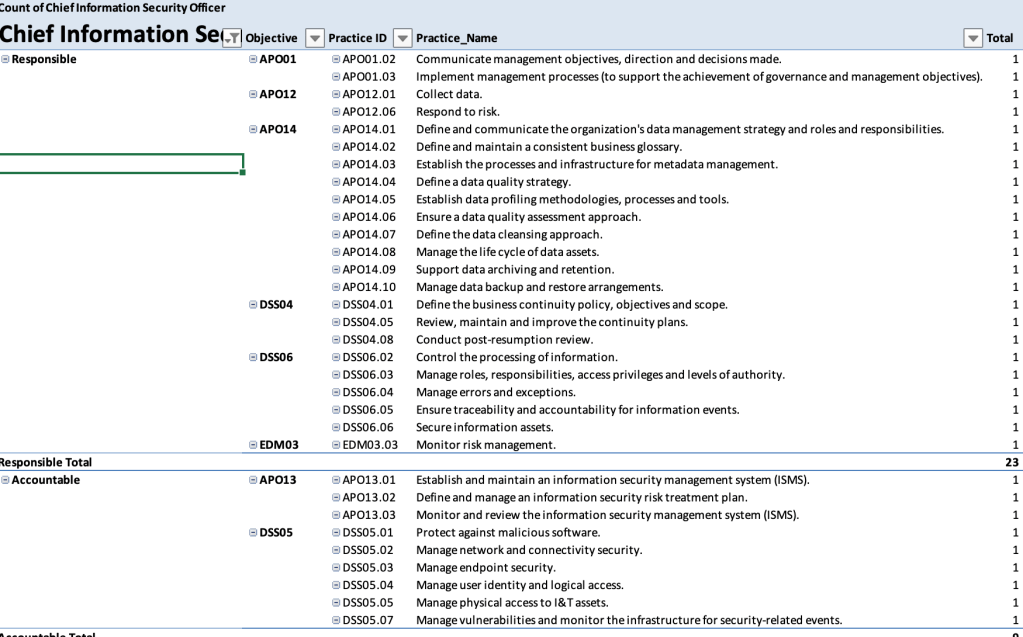This screenshot has height=637, width=1023.
Task: Collapse the APO12 objective group
Action: (x=252, y=95)
